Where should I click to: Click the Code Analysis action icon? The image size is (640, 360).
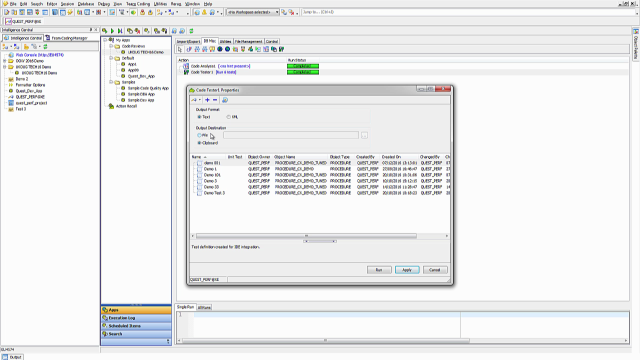click(186, 66)
